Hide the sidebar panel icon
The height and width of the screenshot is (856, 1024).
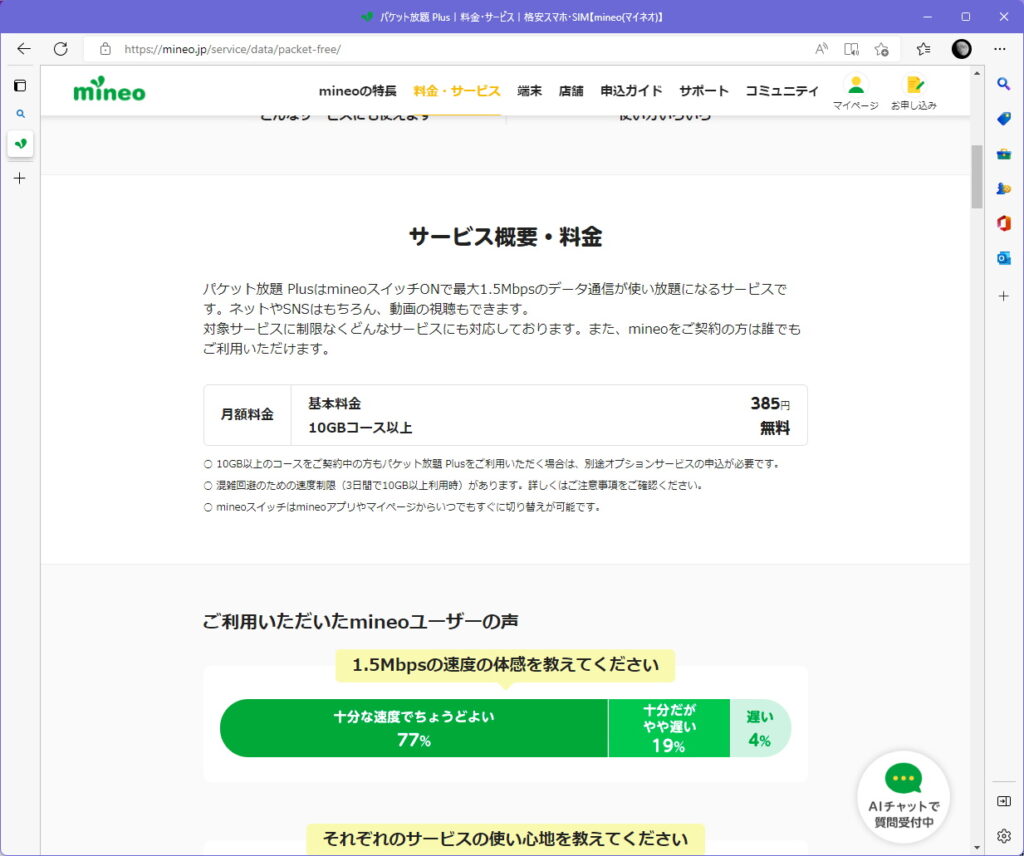[1004, 801]
